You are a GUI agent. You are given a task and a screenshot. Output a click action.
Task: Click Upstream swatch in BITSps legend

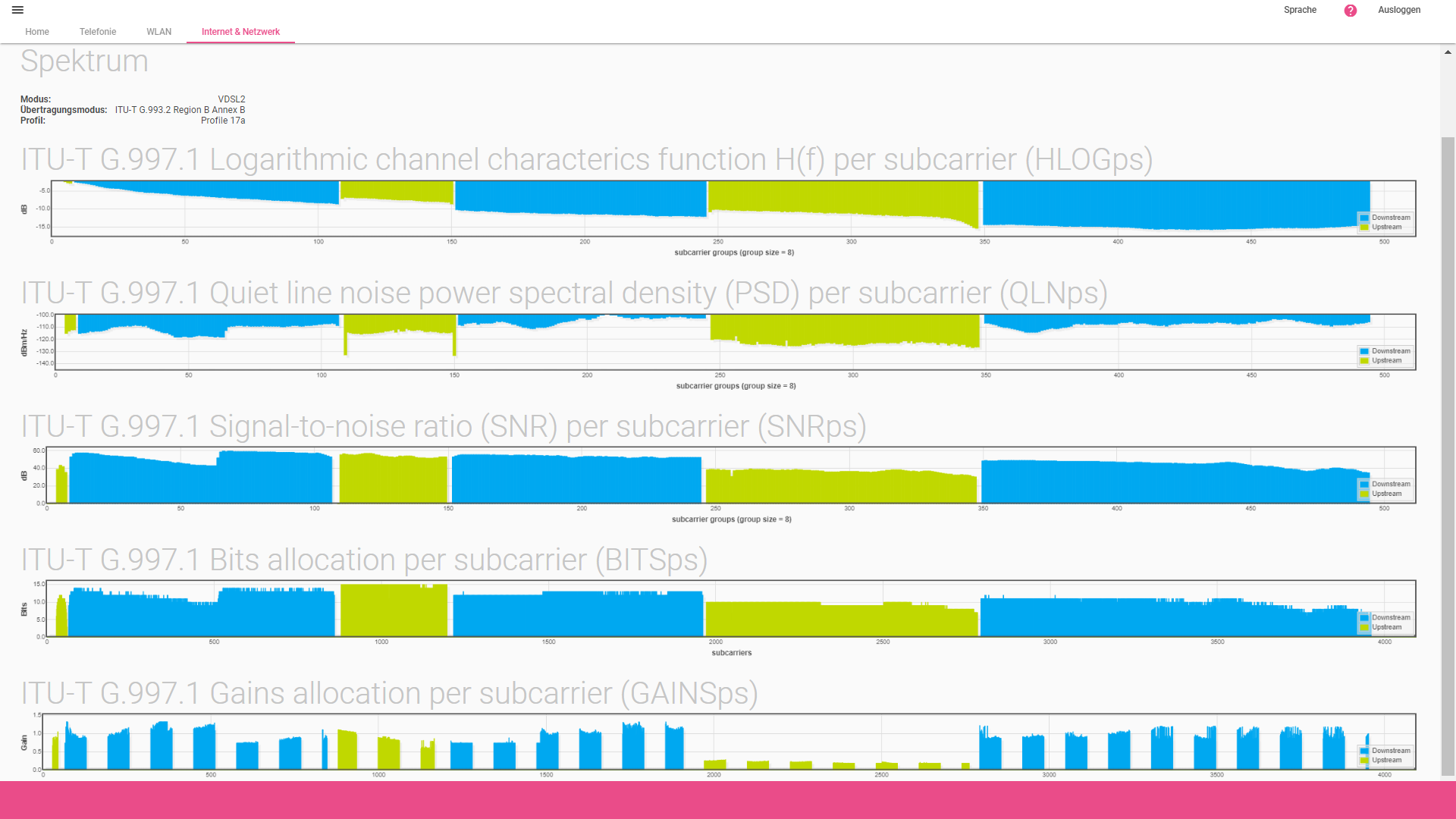tap(1364, 627)
